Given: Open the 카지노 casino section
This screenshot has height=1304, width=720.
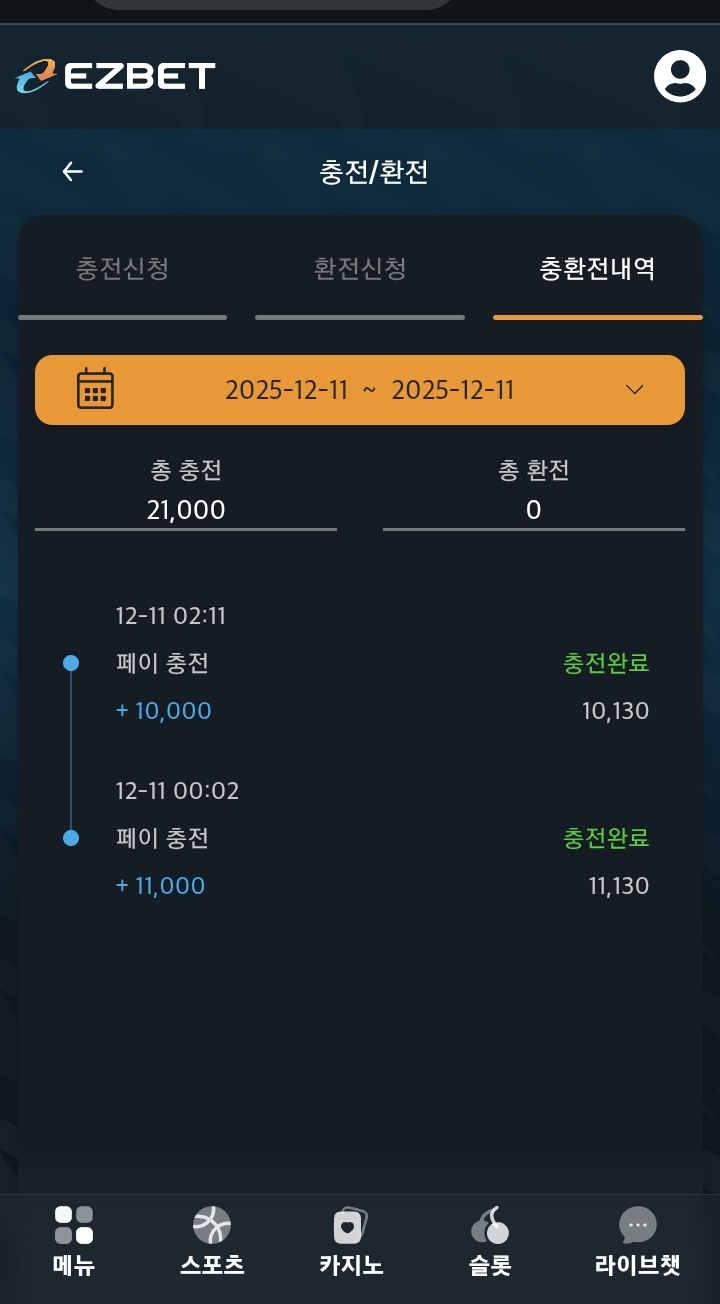Looking at the screenshot, I should pos(350,1240).
